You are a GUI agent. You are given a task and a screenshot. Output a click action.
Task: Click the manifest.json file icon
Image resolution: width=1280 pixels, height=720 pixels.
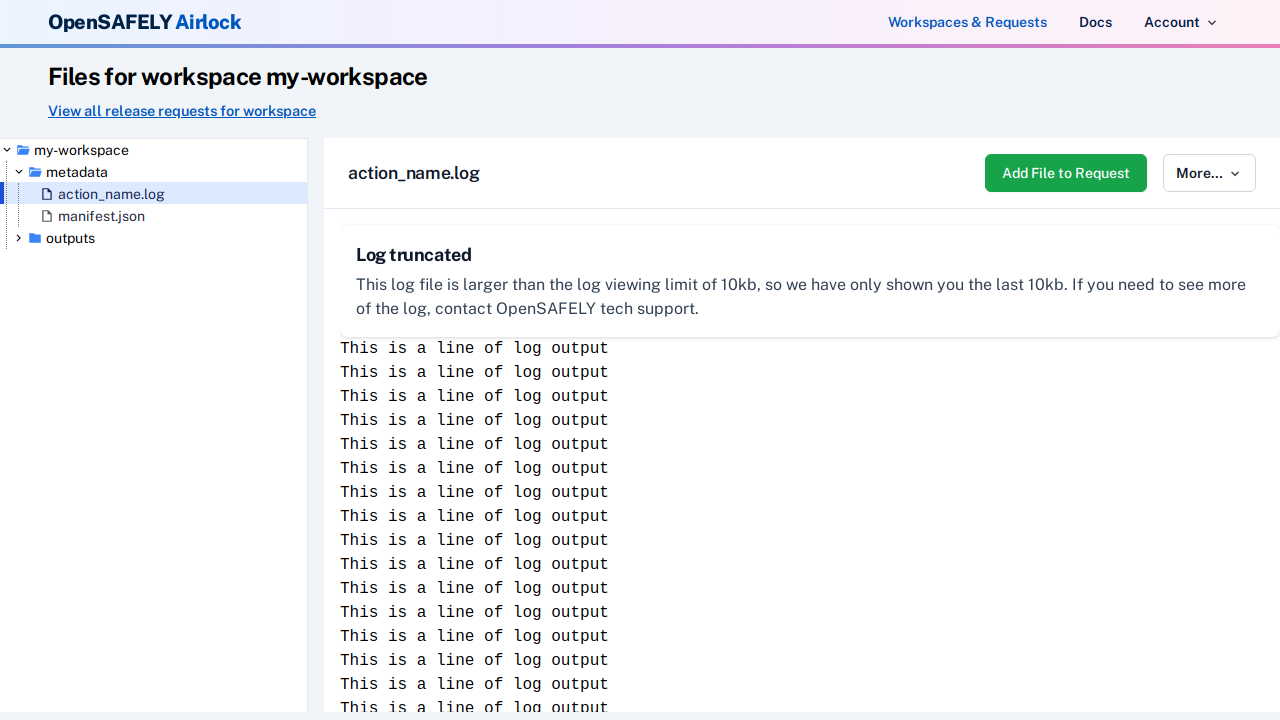(47, 216)
